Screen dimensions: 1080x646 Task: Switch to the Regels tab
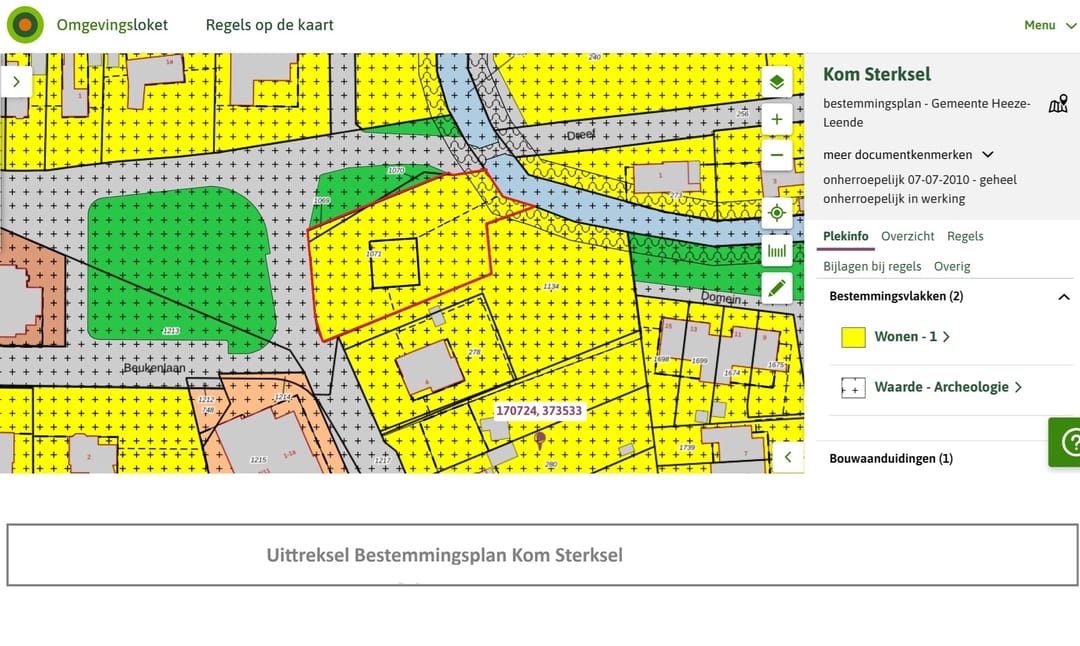965,236
